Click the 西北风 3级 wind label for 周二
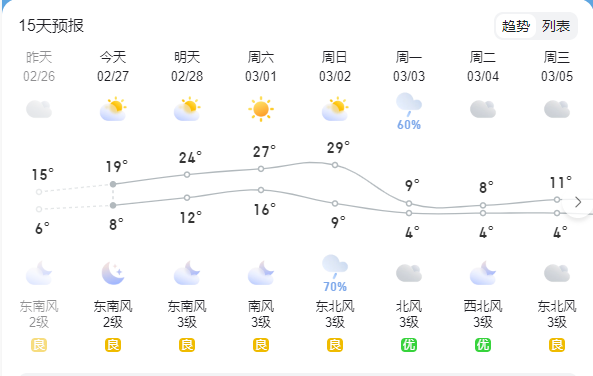593x376 pixels. 483,314
